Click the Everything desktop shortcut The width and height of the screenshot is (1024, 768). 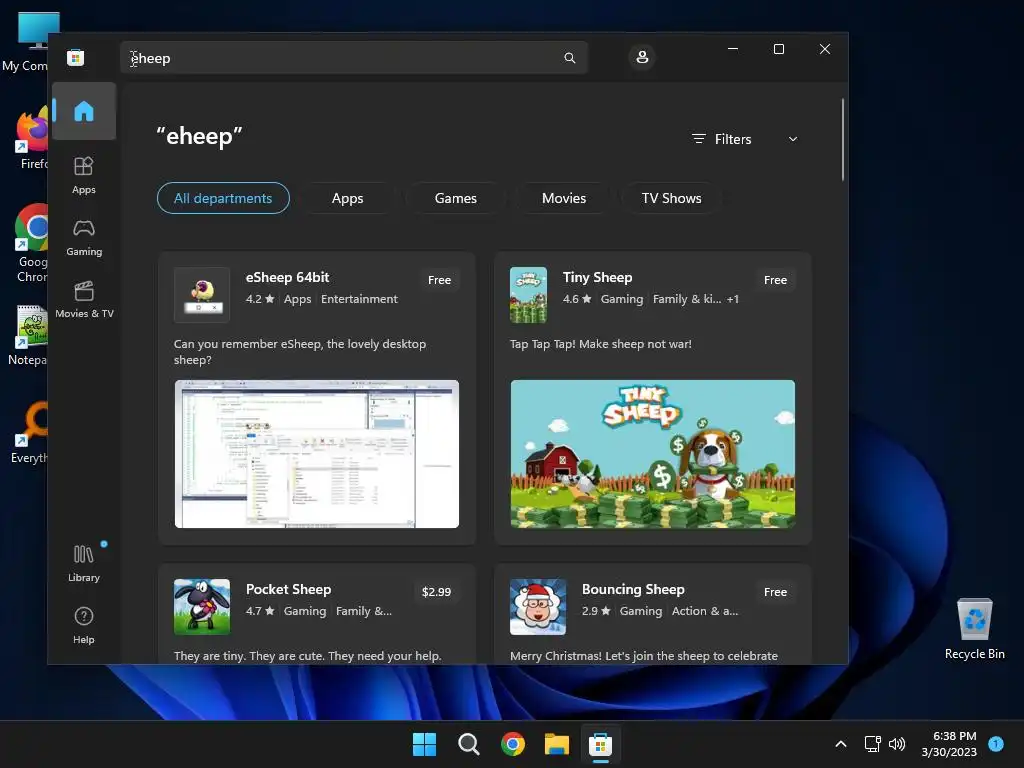(29, 433)
